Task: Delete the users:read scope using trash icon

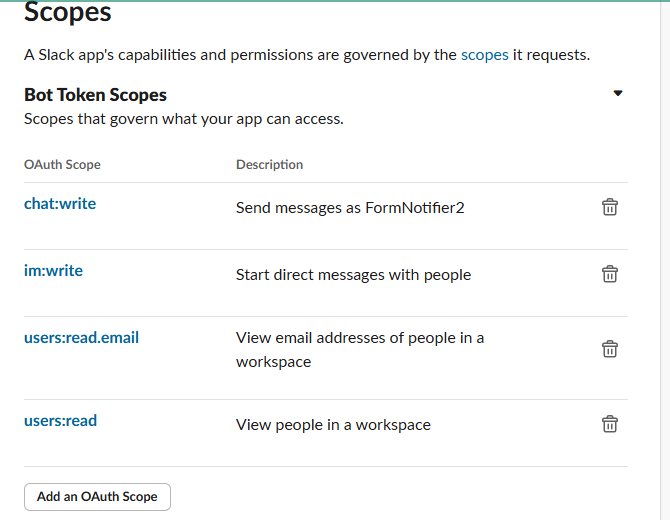Action: [x=610, y=424]
